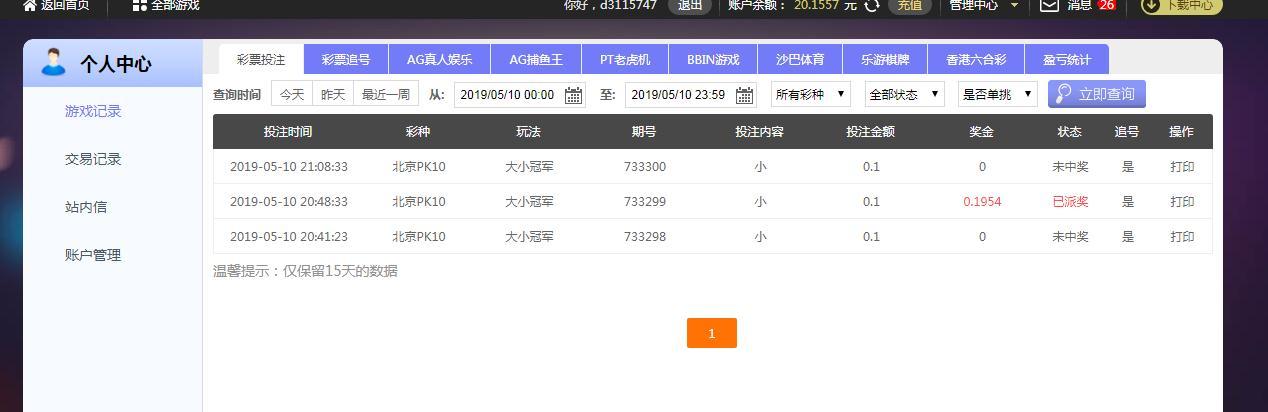Click the 已派奖 status text

(x=1070, y=202)
